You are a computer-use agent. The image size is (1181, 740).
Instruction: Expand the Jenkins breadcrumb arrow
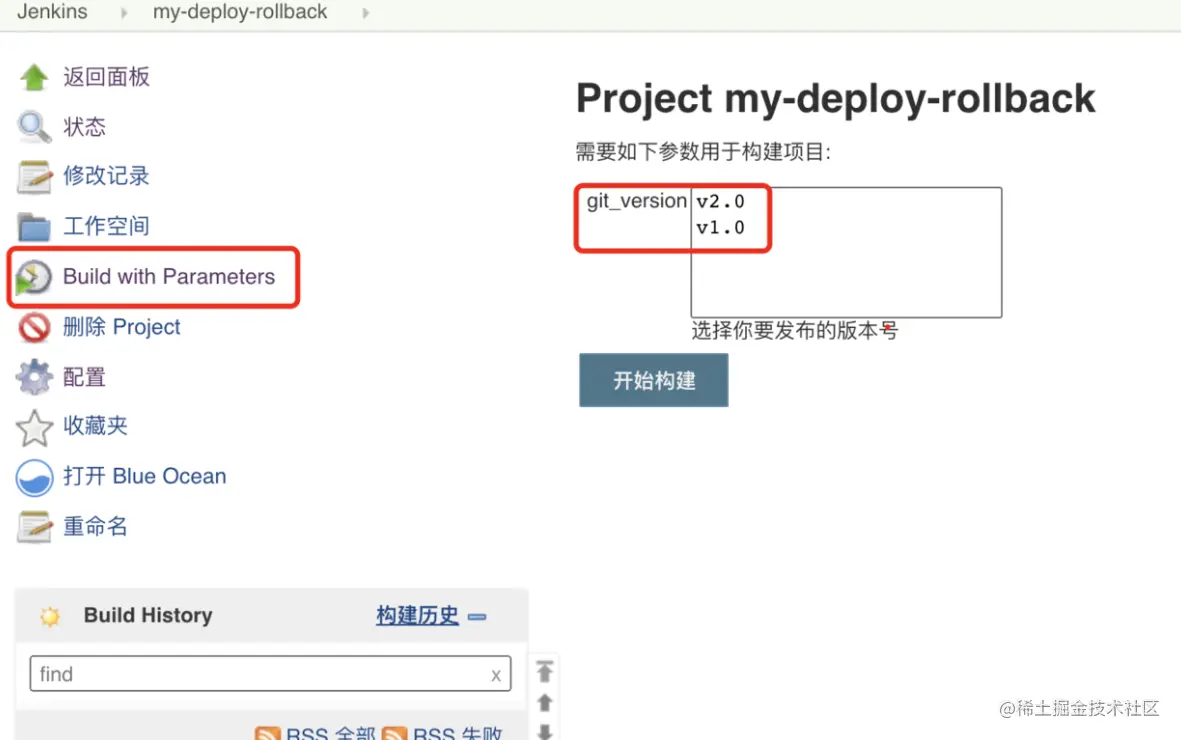point(124,13)
